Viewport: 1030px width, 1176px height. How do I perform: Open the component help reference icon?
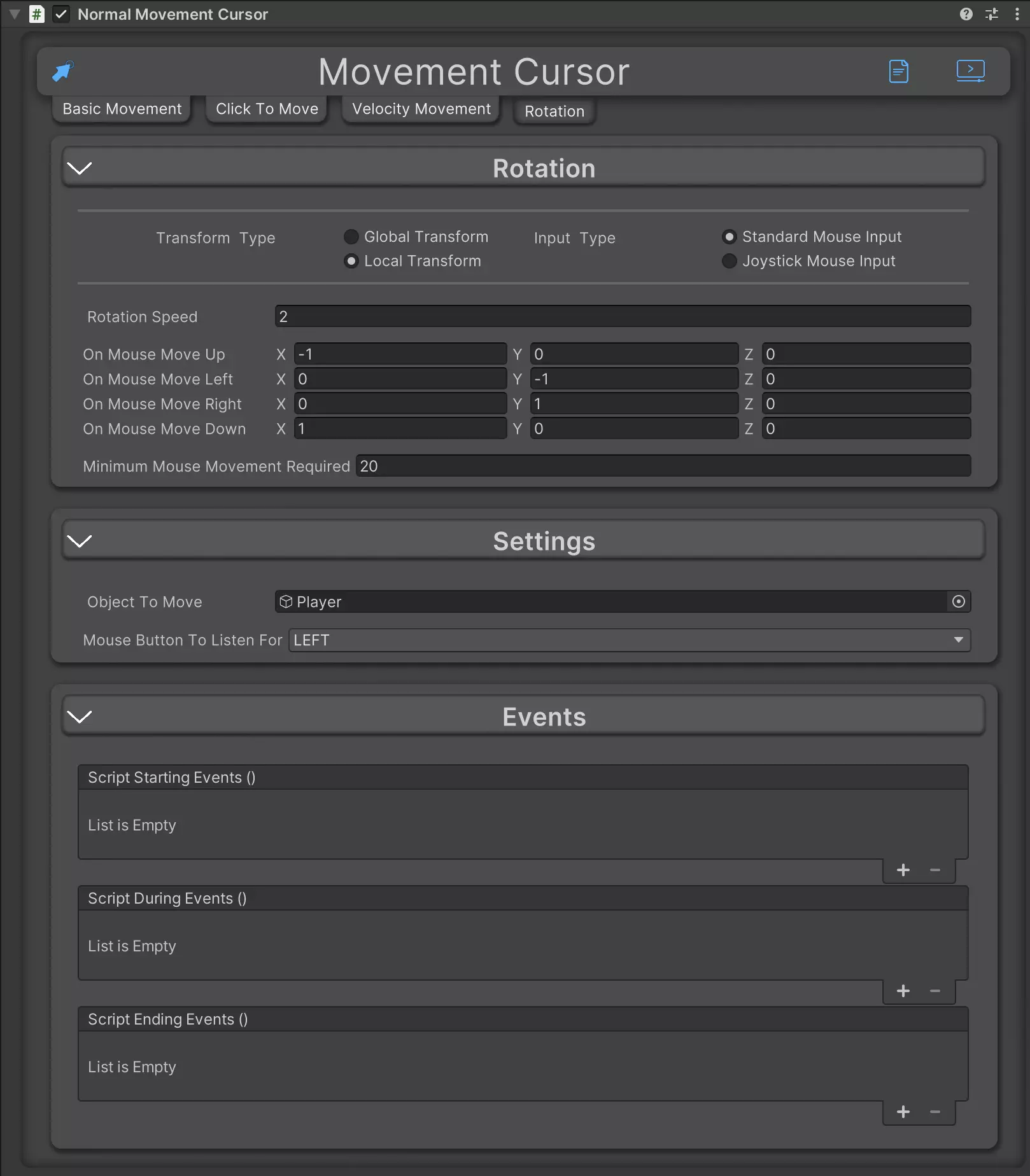click(966, 14)
